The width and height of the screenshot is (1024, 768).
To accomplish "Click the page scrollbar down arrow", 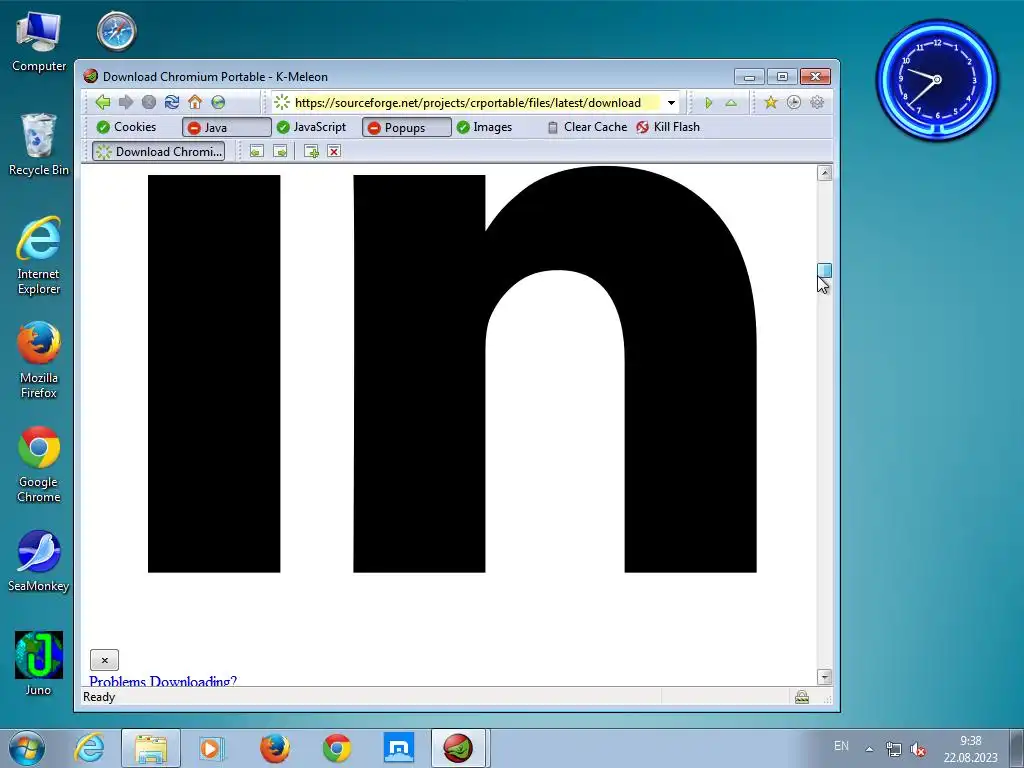I will (x=825, y=677).
